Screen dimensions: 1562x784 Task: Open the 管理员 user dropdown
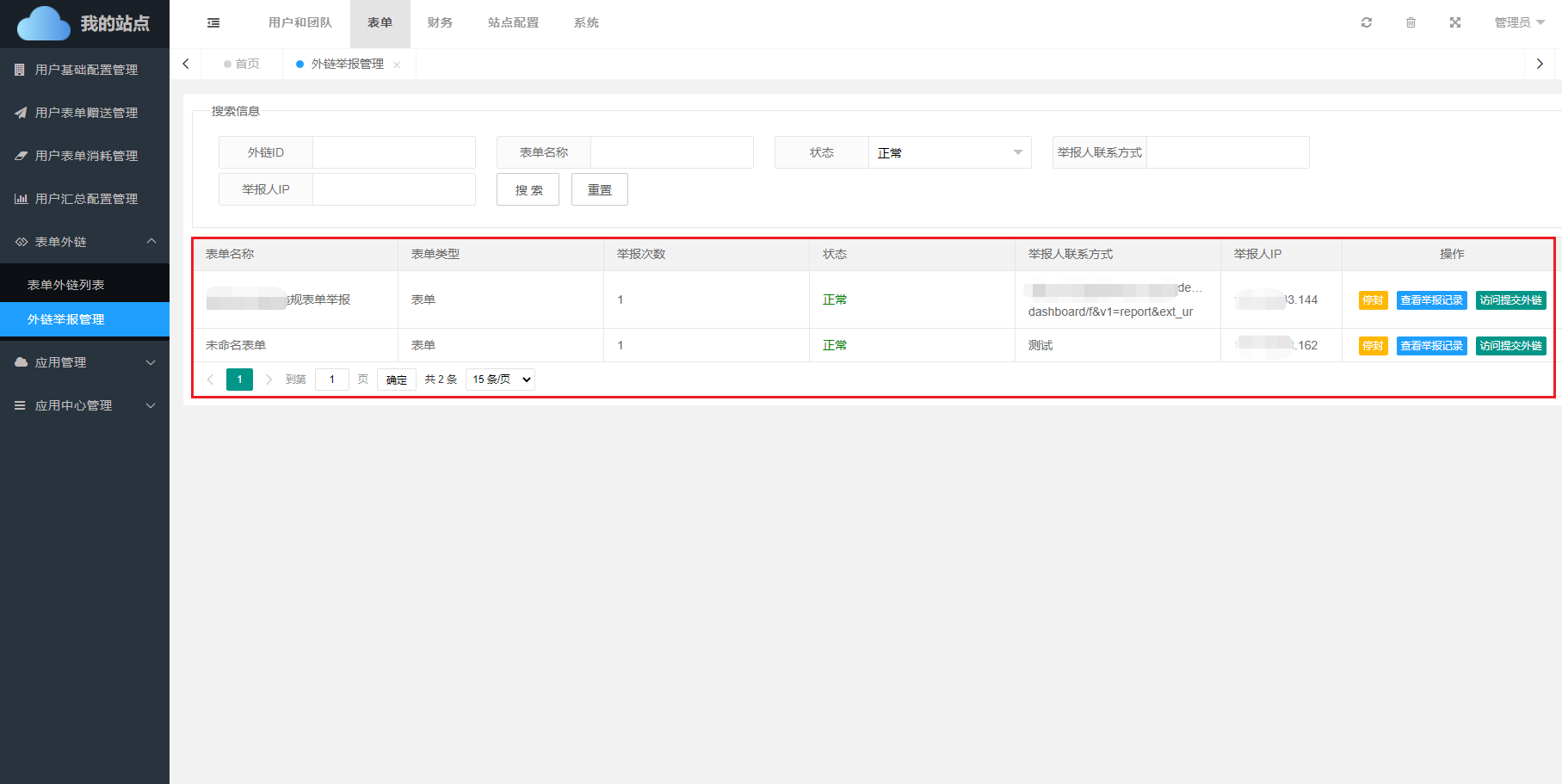[1519, 22]
